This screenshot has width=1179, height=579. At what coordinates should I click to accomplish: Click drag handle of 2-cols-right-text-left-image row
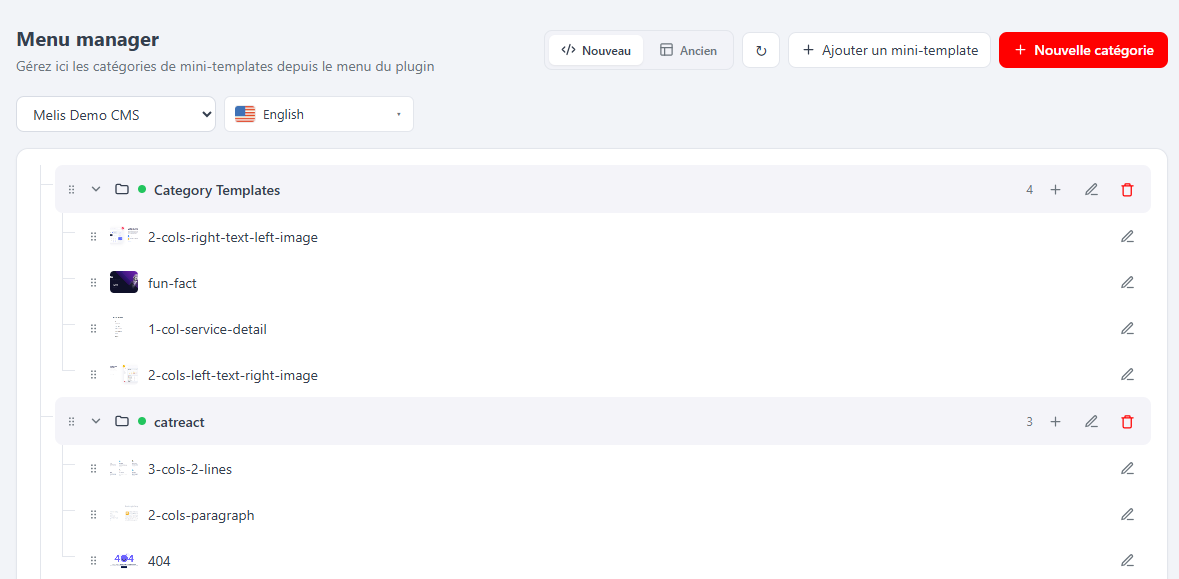pyautogui.click(x=93, y=237)
